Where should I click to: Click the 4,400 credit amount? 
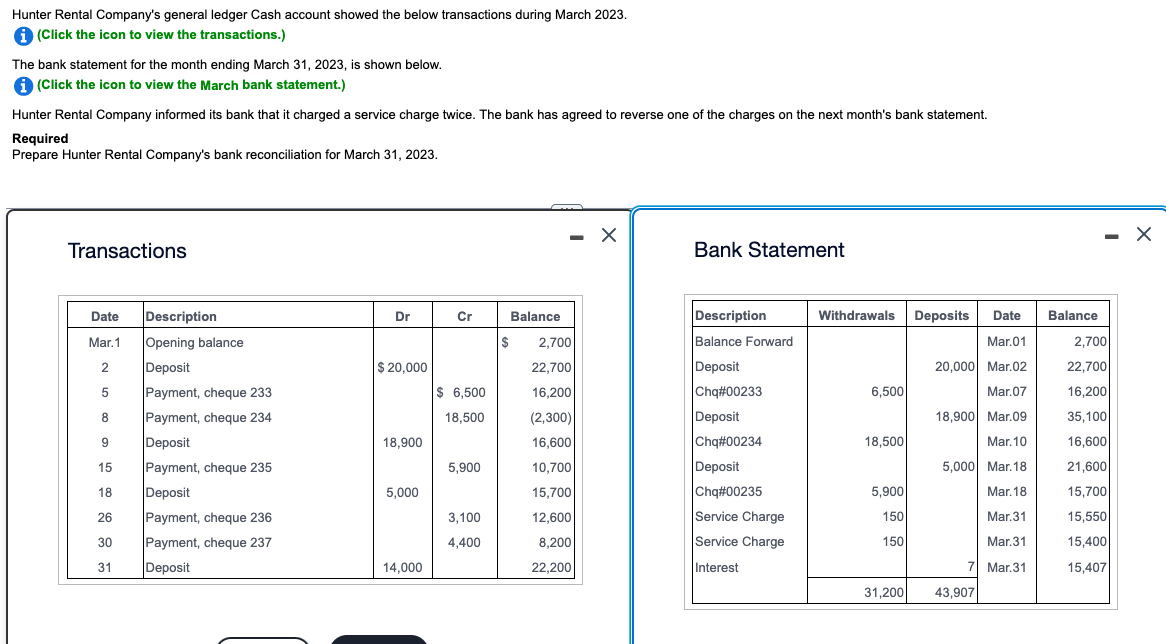coord(464,543)
